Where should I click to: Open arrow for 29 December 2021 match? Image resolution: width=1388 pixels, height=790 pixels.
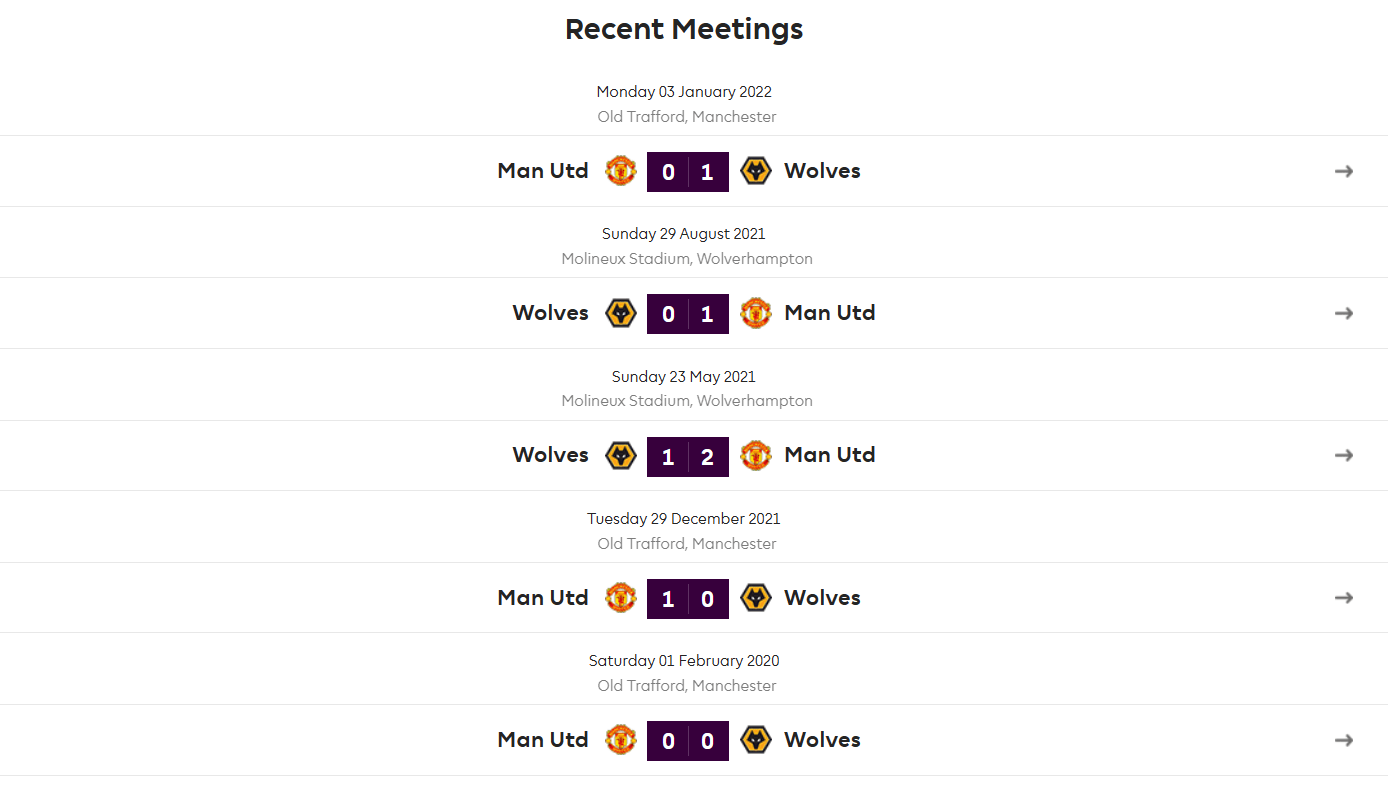point(1344,598)
